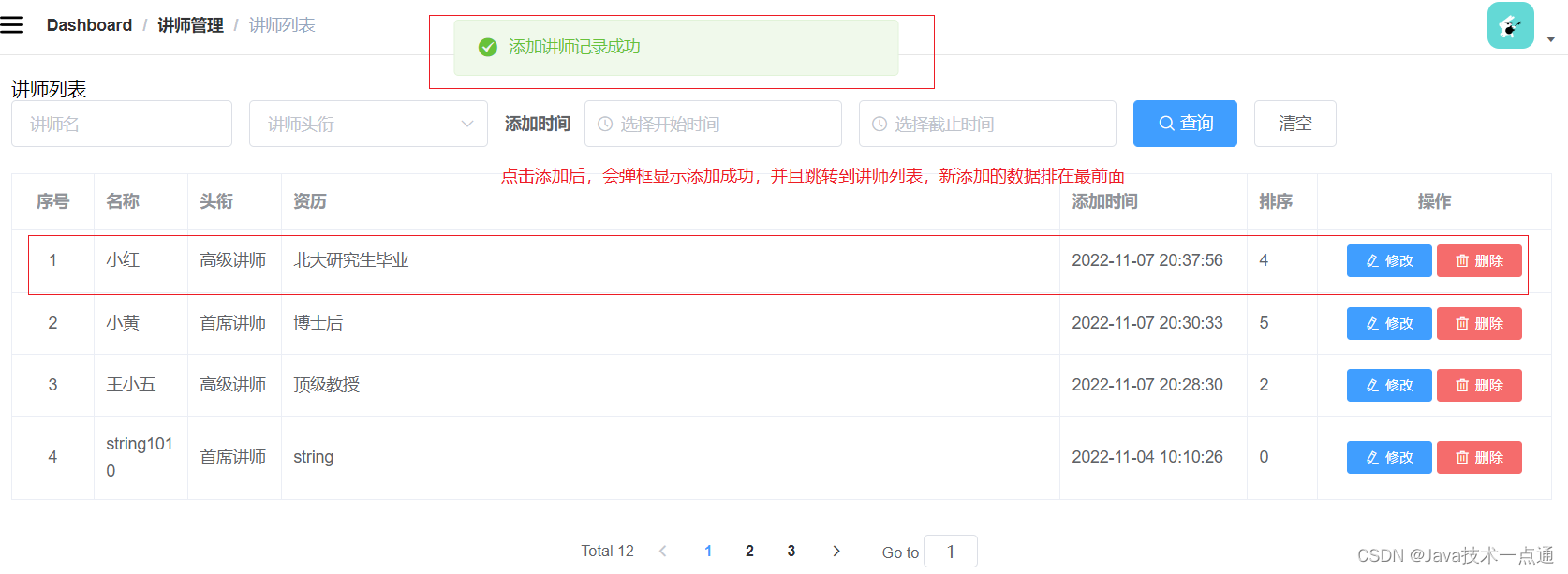Click the clock icon in start time field

pos(605,124)
